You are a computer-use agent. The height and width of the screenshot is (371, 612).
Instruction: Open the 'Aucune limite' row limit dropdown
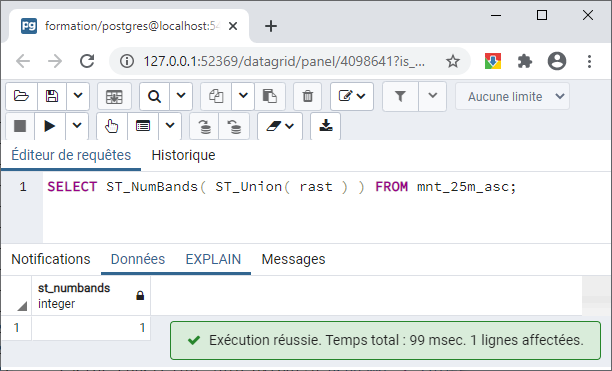pyautogui.click(x=512, y=96)
